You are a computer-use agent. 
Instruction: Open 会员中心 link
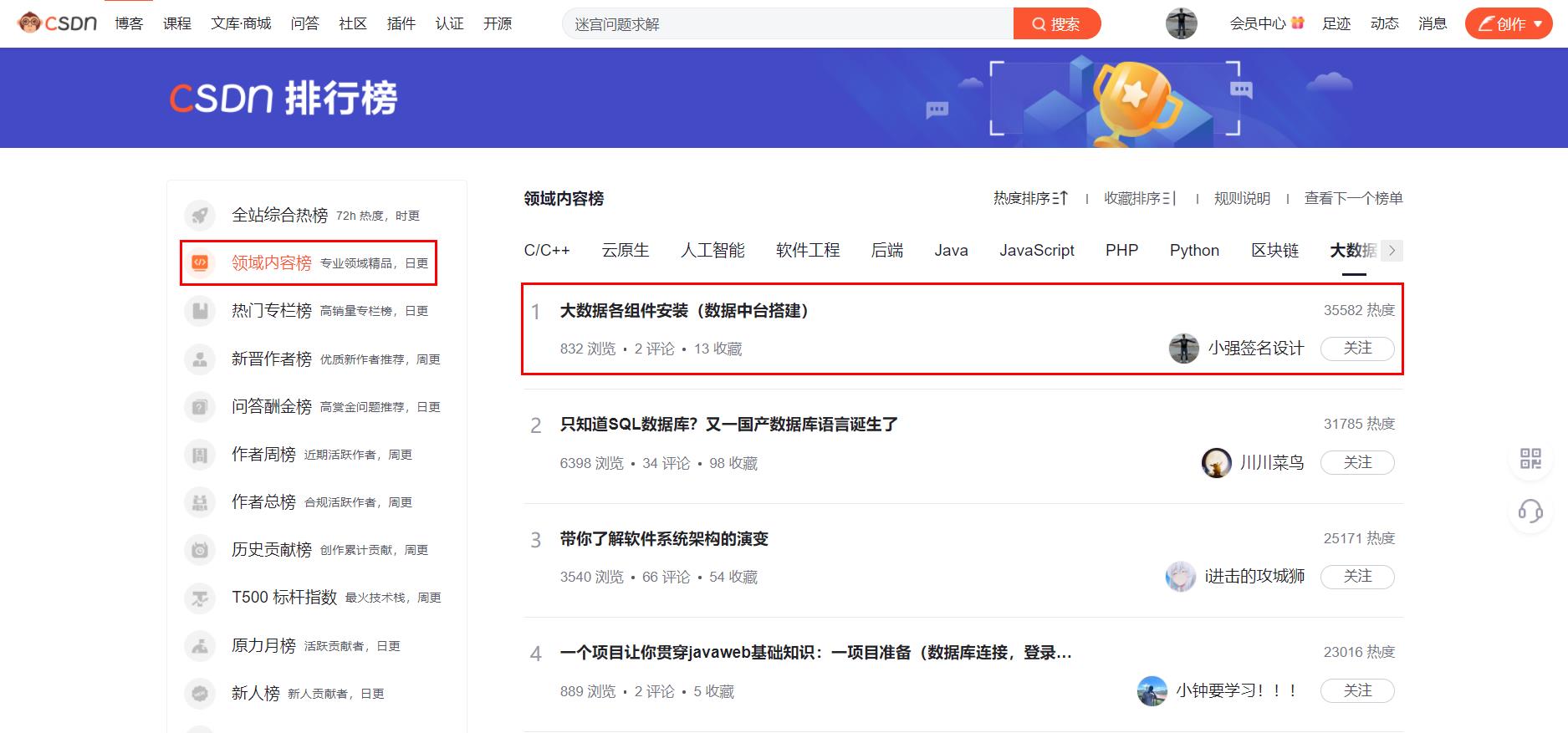[1266, 23]
